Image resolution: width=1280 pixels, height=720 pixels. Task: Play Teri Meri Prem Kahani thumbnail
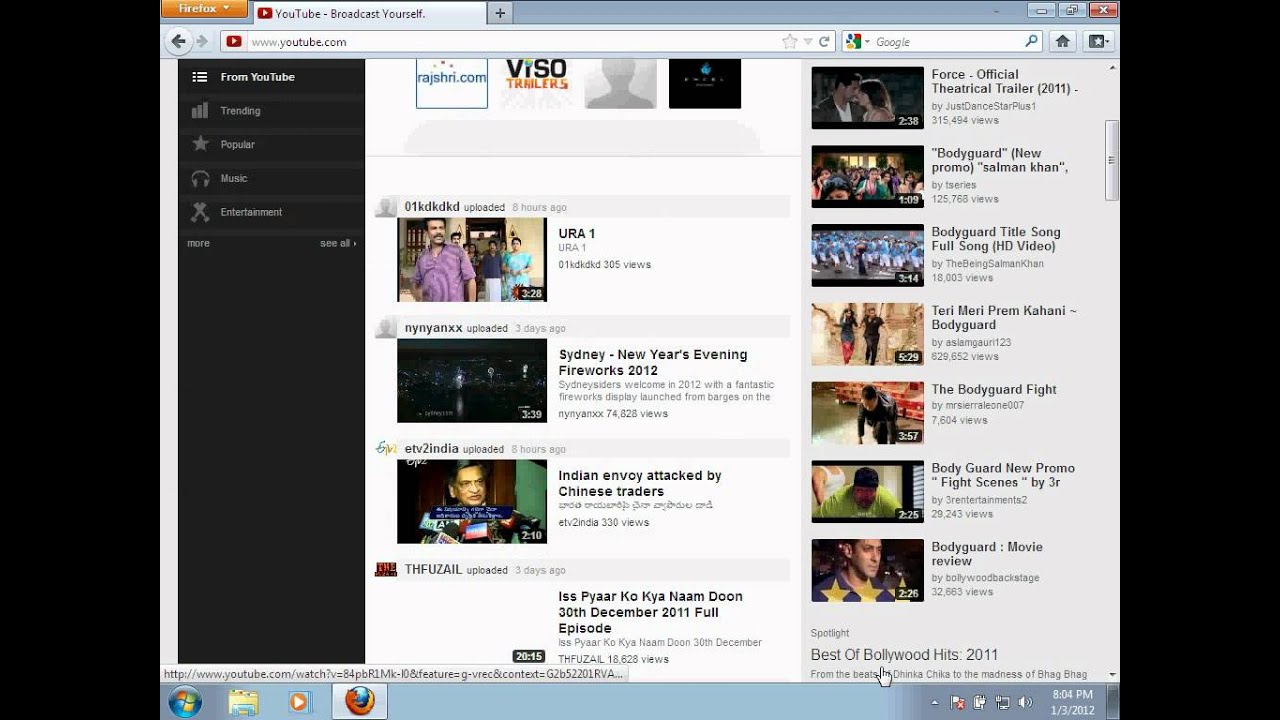tap(867, 334)
